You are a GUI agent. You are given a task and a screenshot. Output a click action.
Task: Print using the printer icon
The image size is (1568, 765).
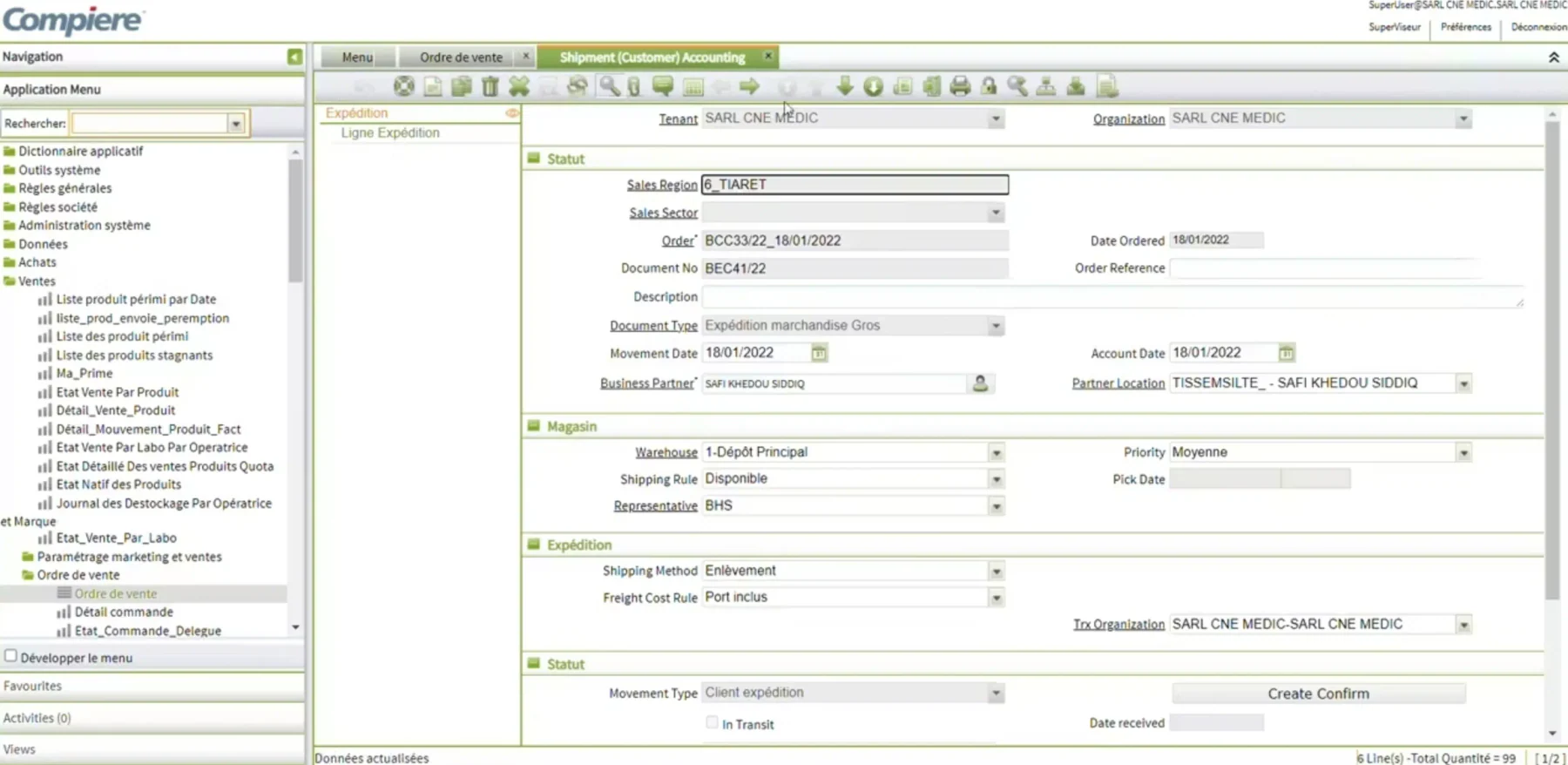(960, 86)
